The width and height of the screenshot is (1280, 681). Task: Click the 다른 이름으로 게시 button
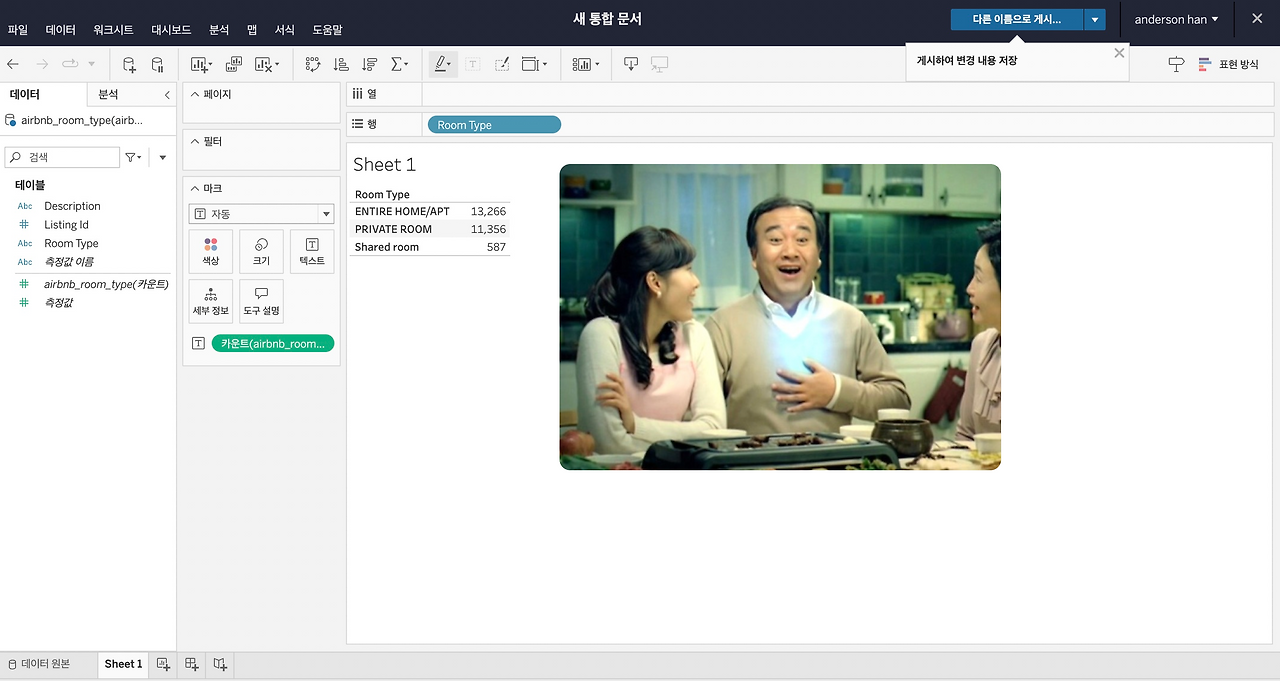(1016, 19)
